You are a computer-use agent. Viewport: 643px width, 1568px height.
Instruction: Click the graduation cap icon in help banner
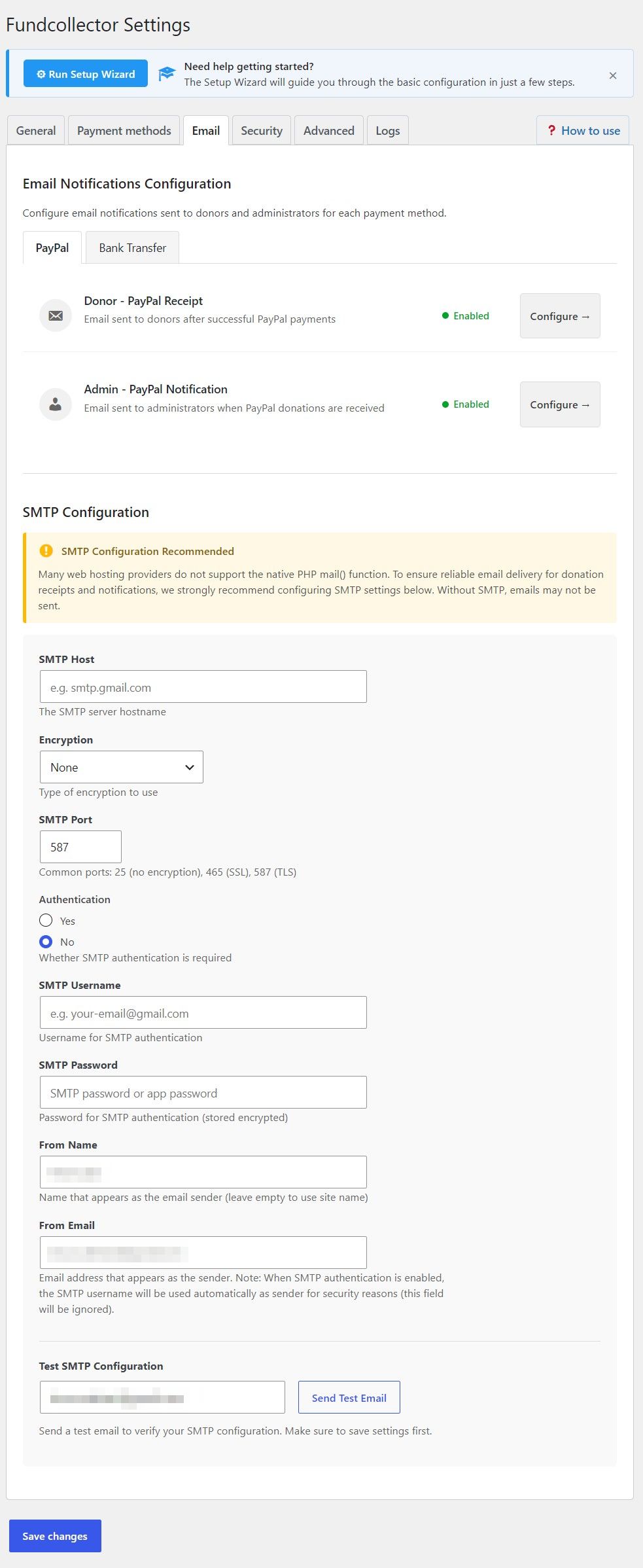pos(167,74)
